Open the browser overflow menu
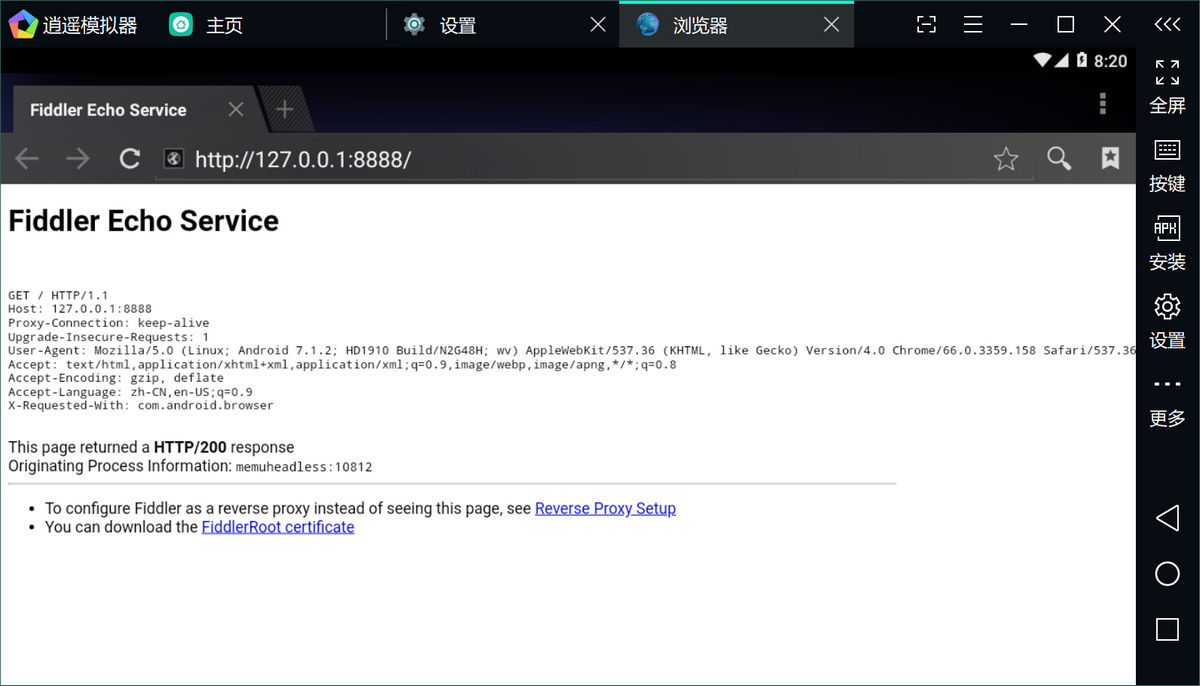This screenshot has height=686, width=1200. coord(1103,103)
